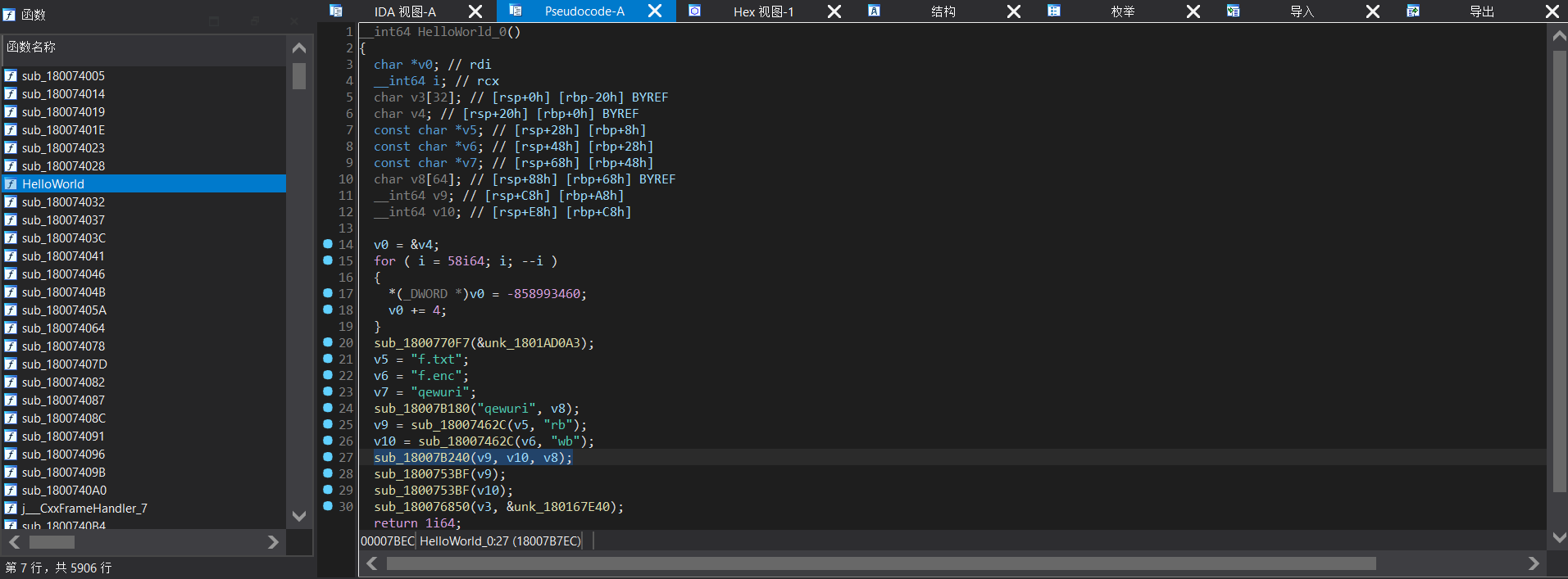Image resolution: width=1568 pixels, height=579 pixels.
Task: Switch to the IDA 视图-A tab
Action: [405, 11]
